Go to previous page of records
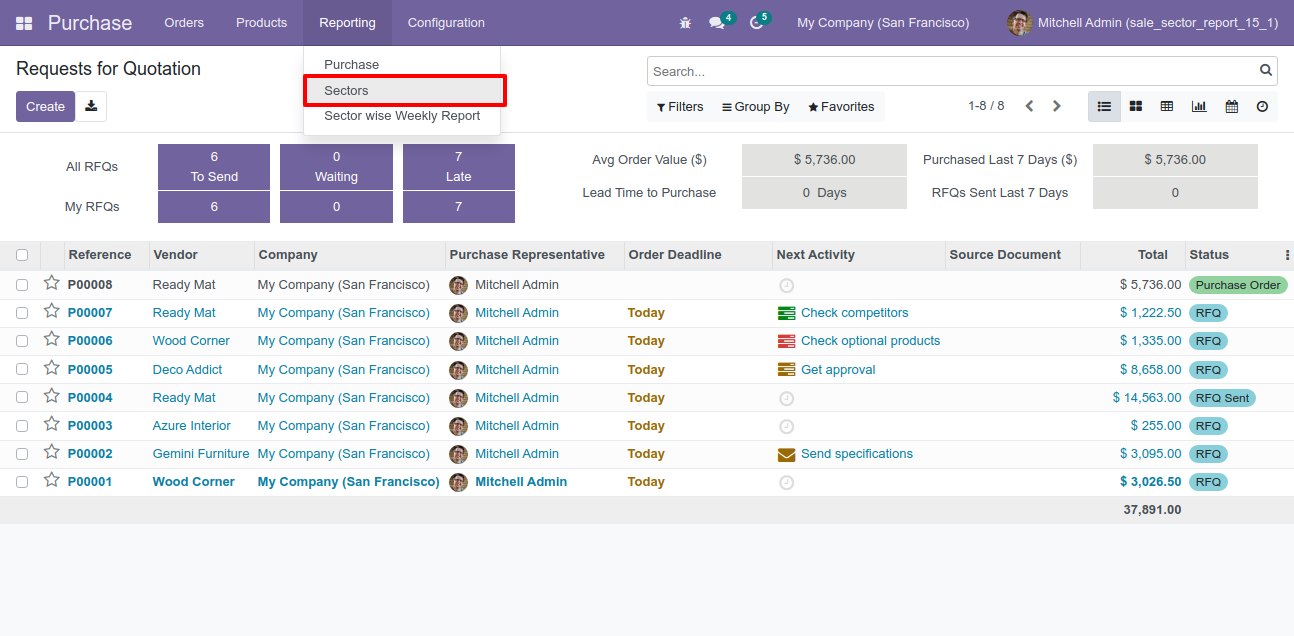The width and height of the screenshot is (1294, 636). tap(1029, 106)
